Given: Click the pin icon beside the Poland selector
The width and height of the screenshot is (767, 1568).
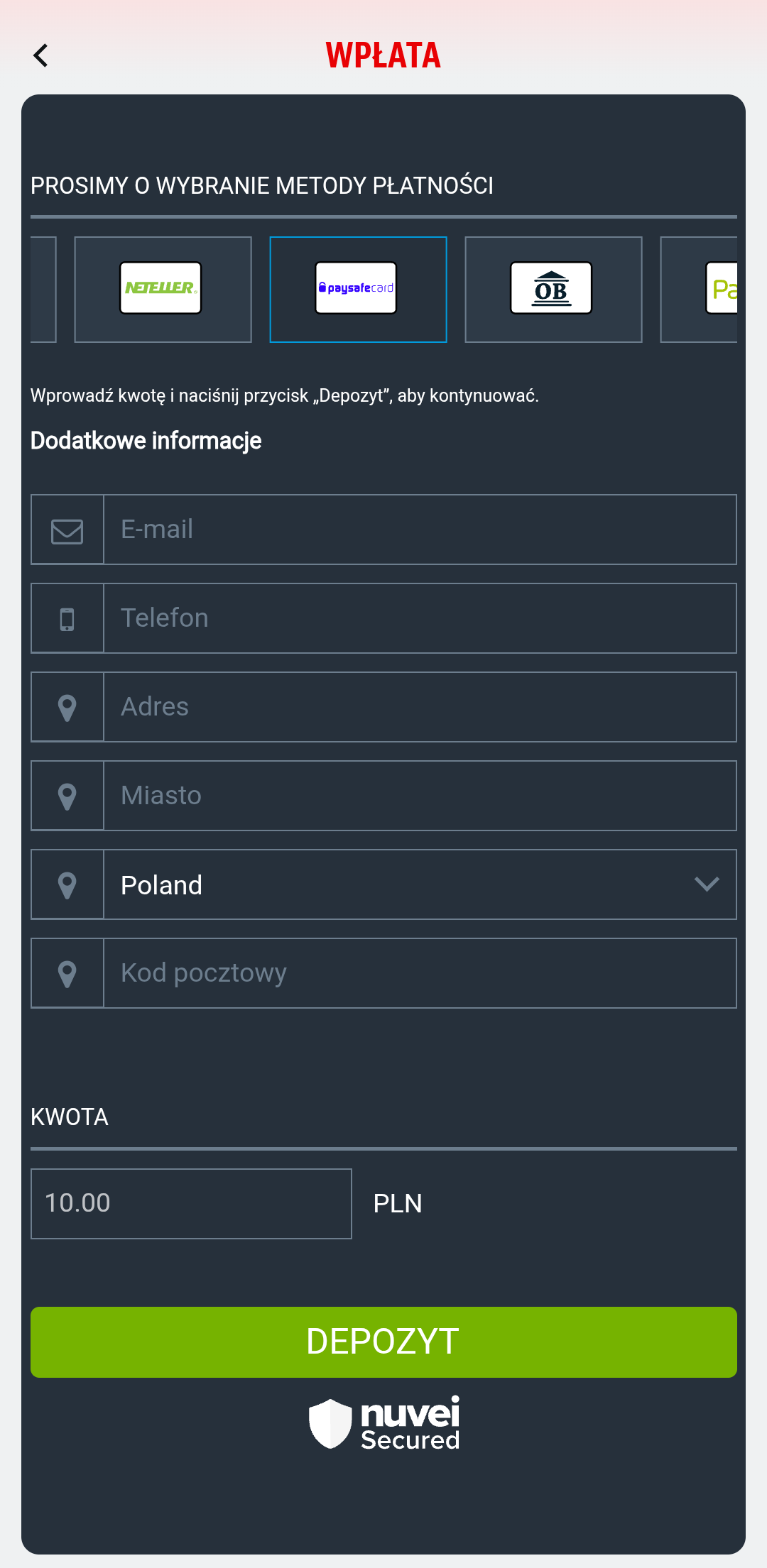Looking at the screenshot, I should 67,885.
